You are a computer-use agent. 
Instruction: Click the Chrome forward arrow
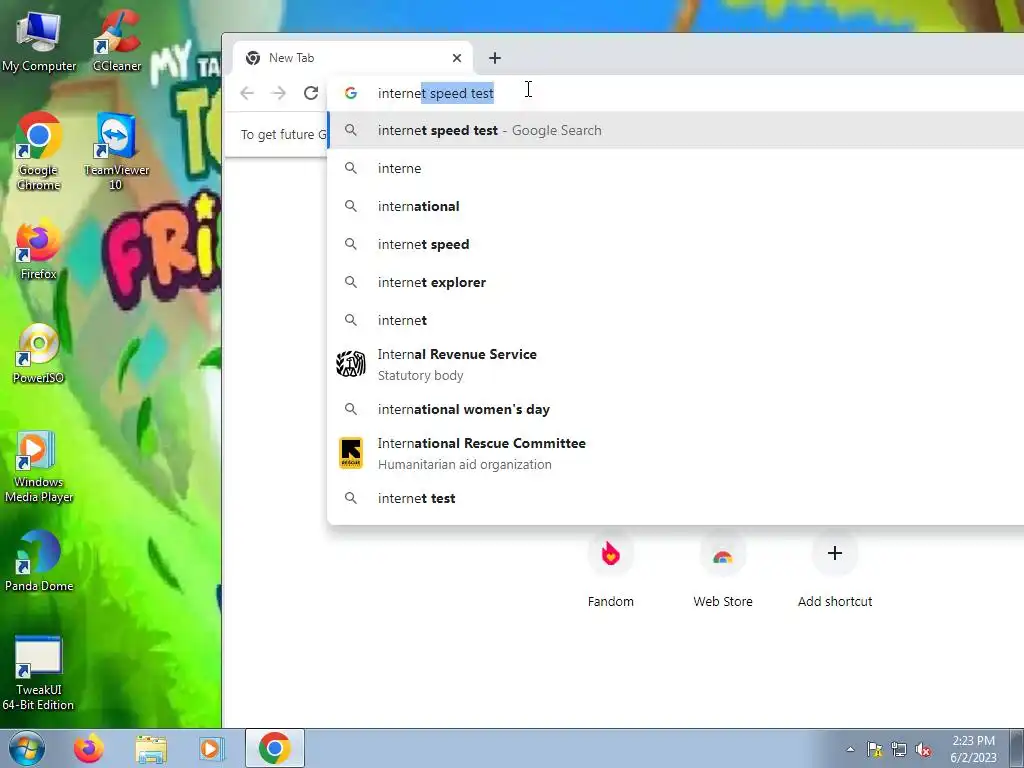coord(279,93)
